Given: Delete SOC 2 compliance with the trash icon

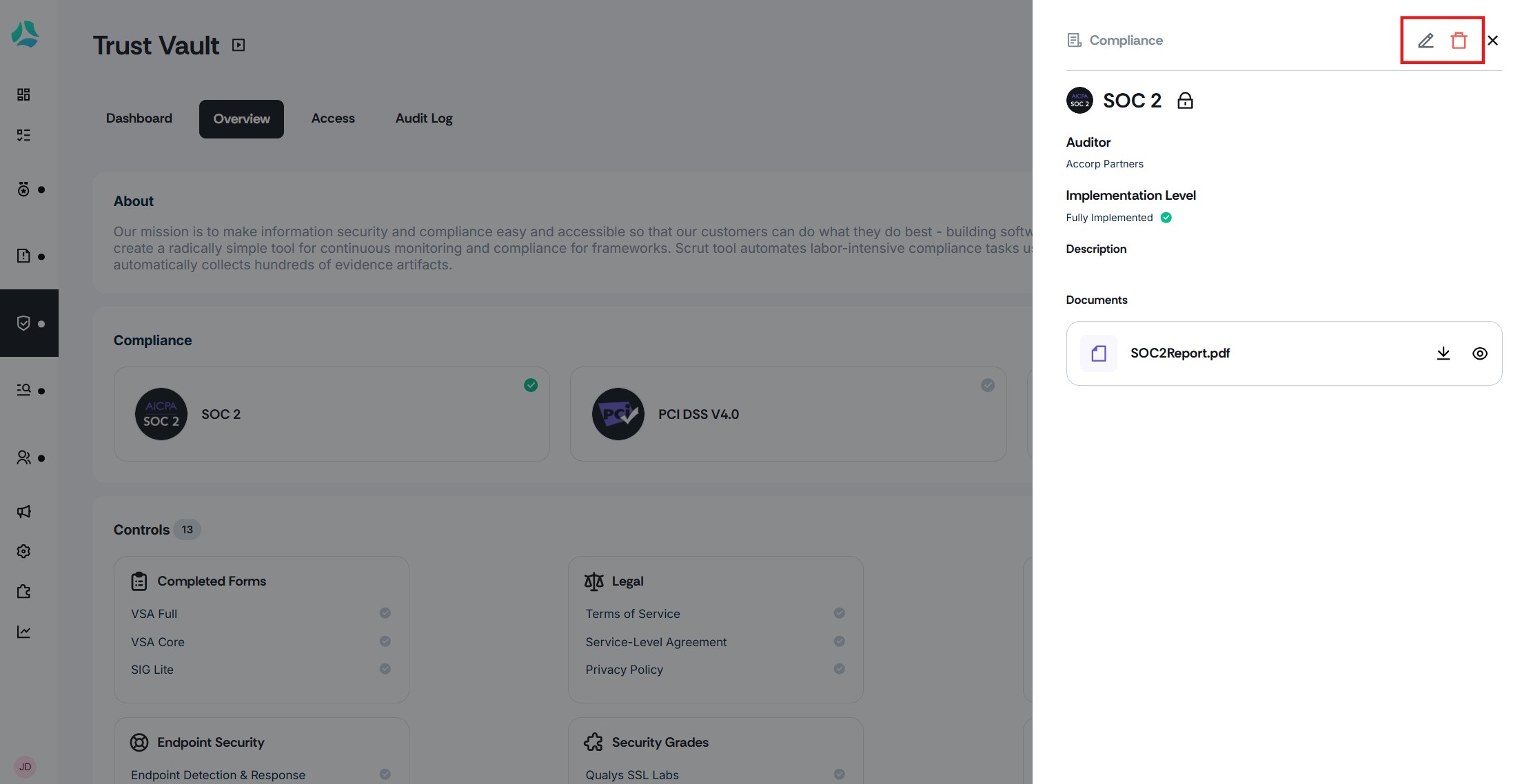Looking at the screenshot, I should tap(1459, 41).
